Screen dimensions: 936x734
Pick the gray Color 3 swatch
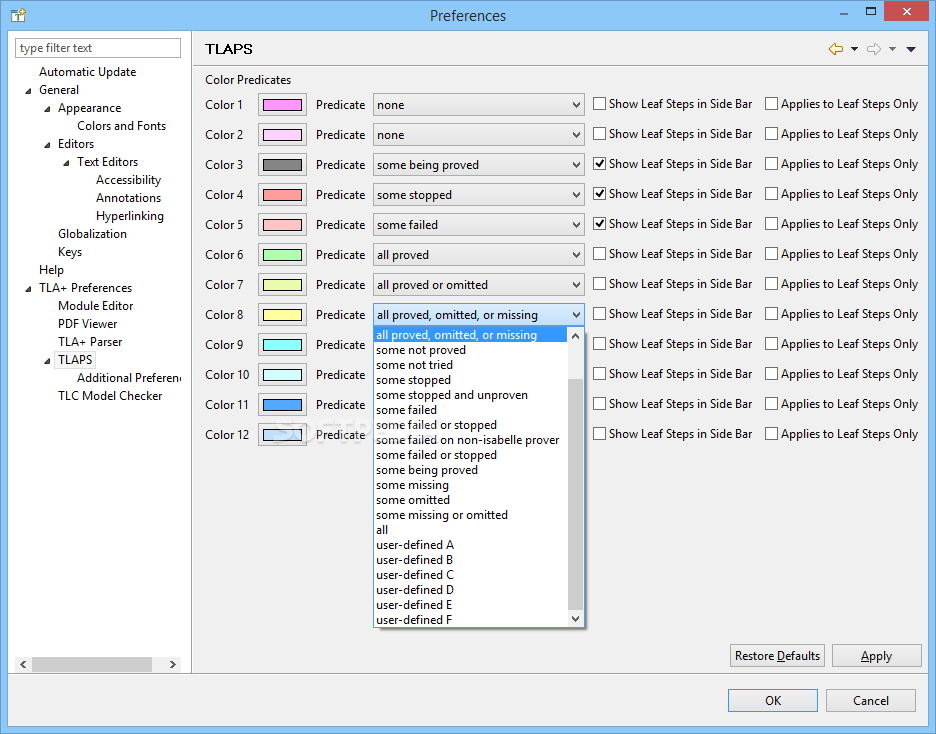[282, 165]
